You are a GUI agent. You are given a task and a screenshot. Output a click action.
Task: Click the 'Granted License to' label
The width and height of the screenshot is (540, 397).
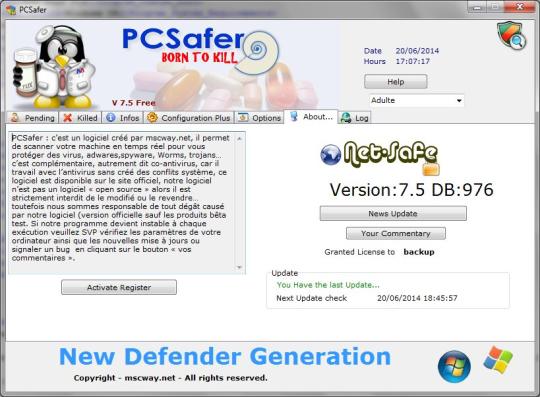tap(360, 252)
